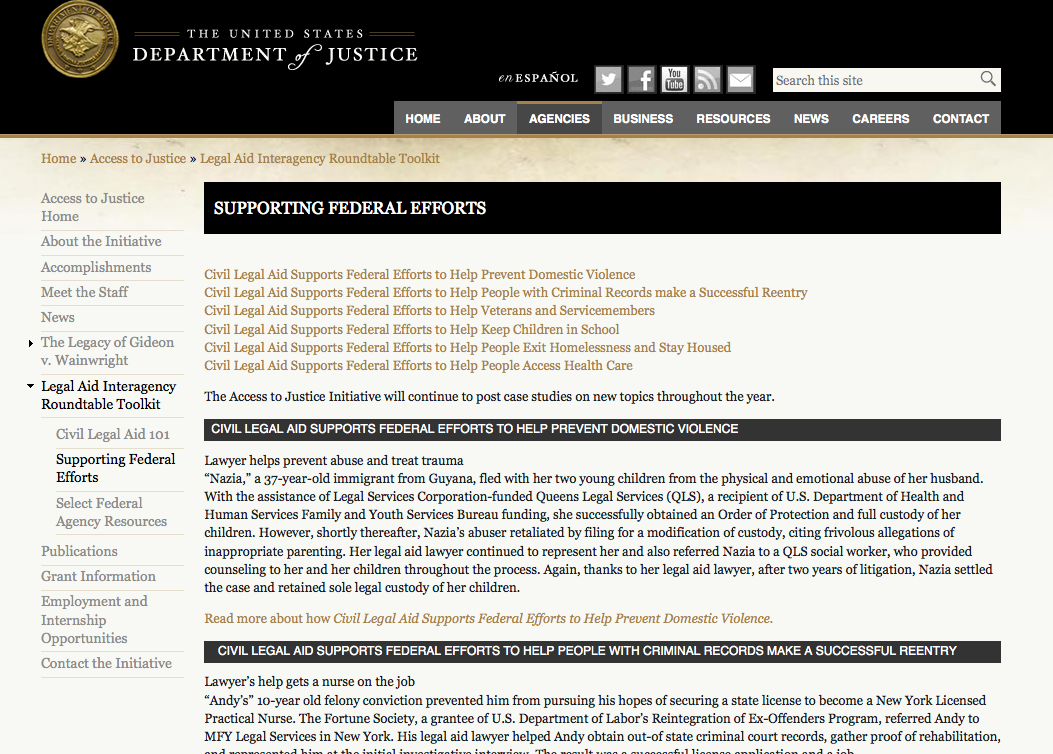
Task: Click the Help Keep Children in School link
Action: coord(411,329)
